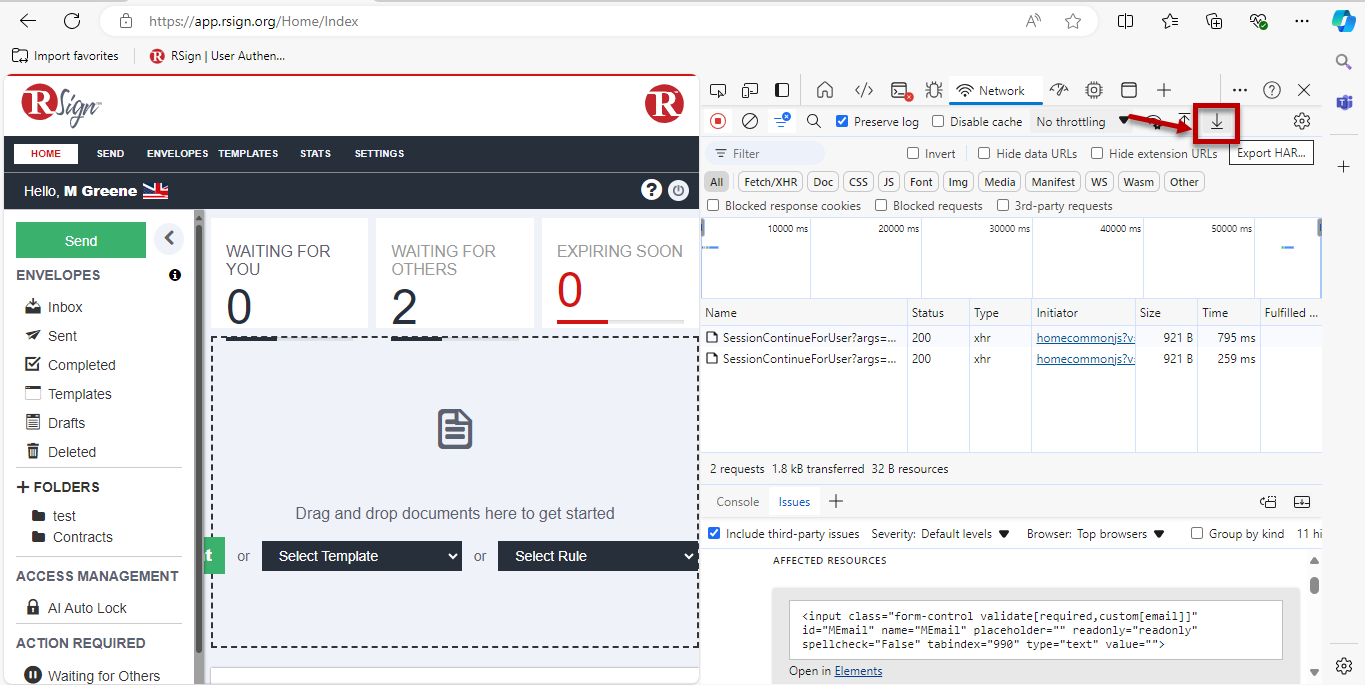1365x685 pixels.
Task: Enable Disable cache checkbox
Action: point(938,121)
